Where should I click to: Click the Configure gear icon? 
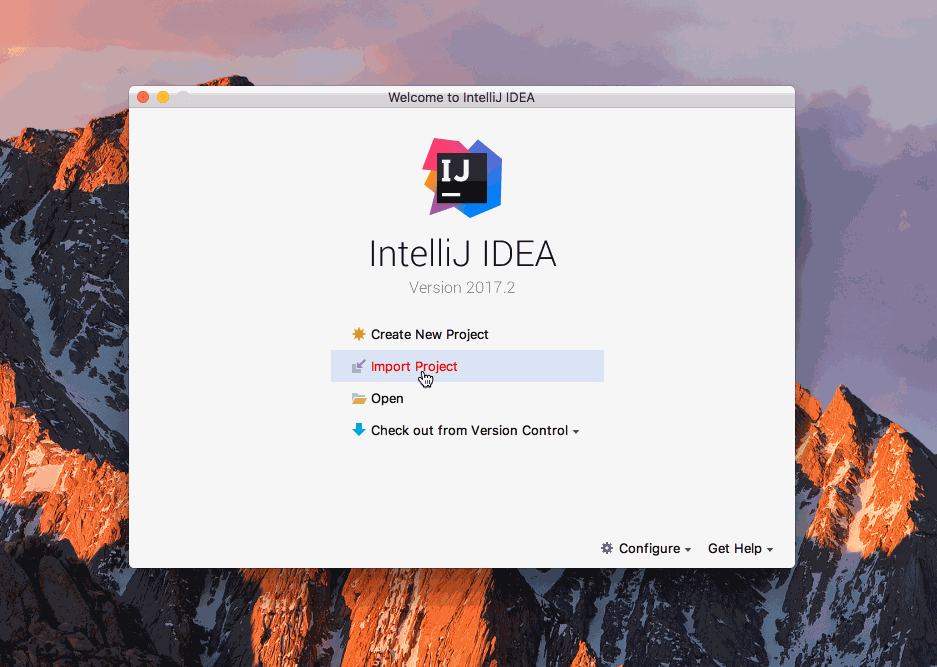607,548
